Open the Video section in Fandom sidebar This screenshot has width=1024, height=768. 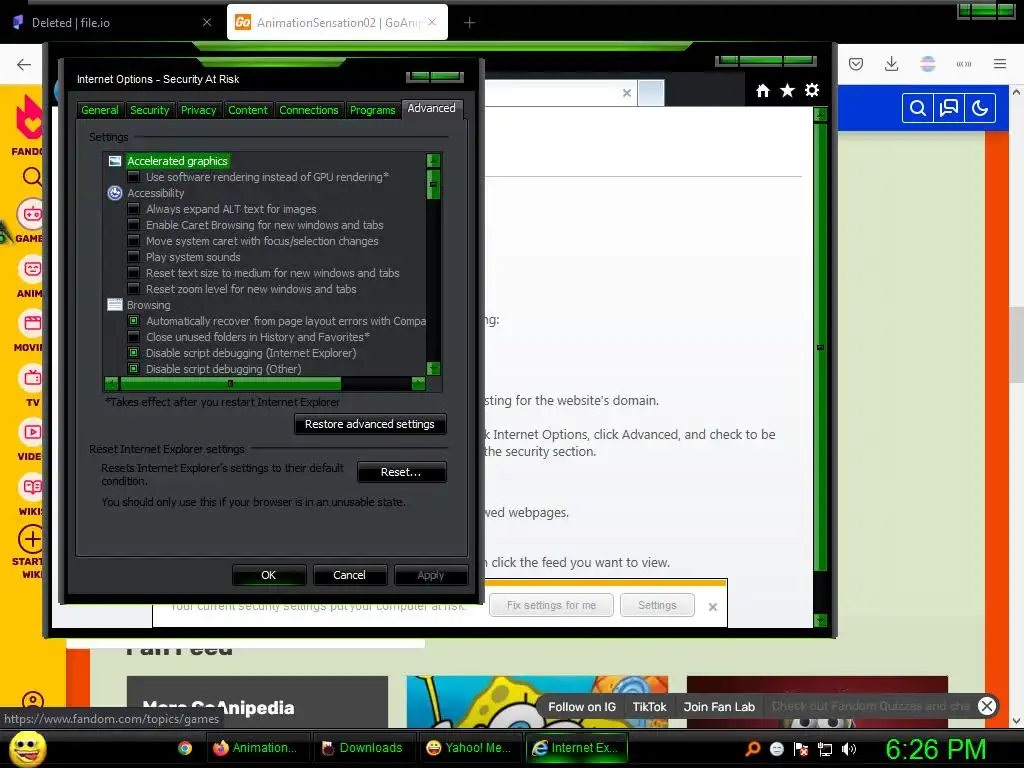[31, 440]
